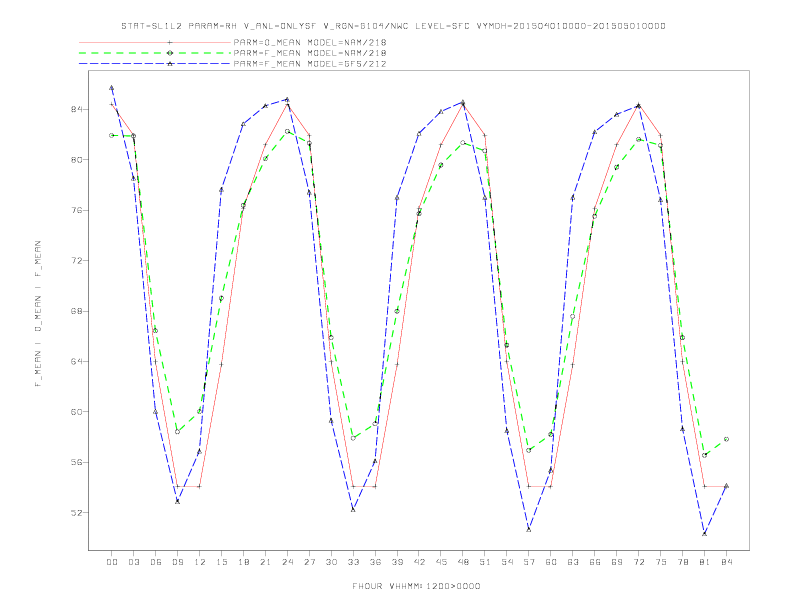
Task: Click x-axis tick label 03
Action: 134,562
